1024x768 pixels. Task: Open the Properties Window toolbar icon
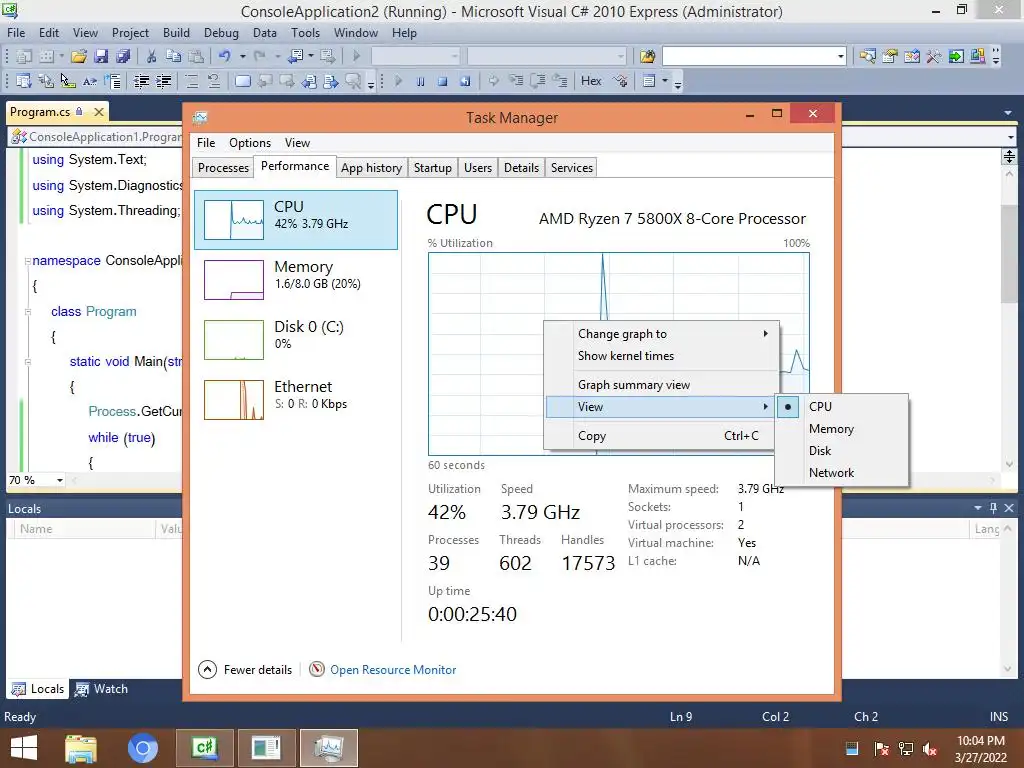pos(889,56)
